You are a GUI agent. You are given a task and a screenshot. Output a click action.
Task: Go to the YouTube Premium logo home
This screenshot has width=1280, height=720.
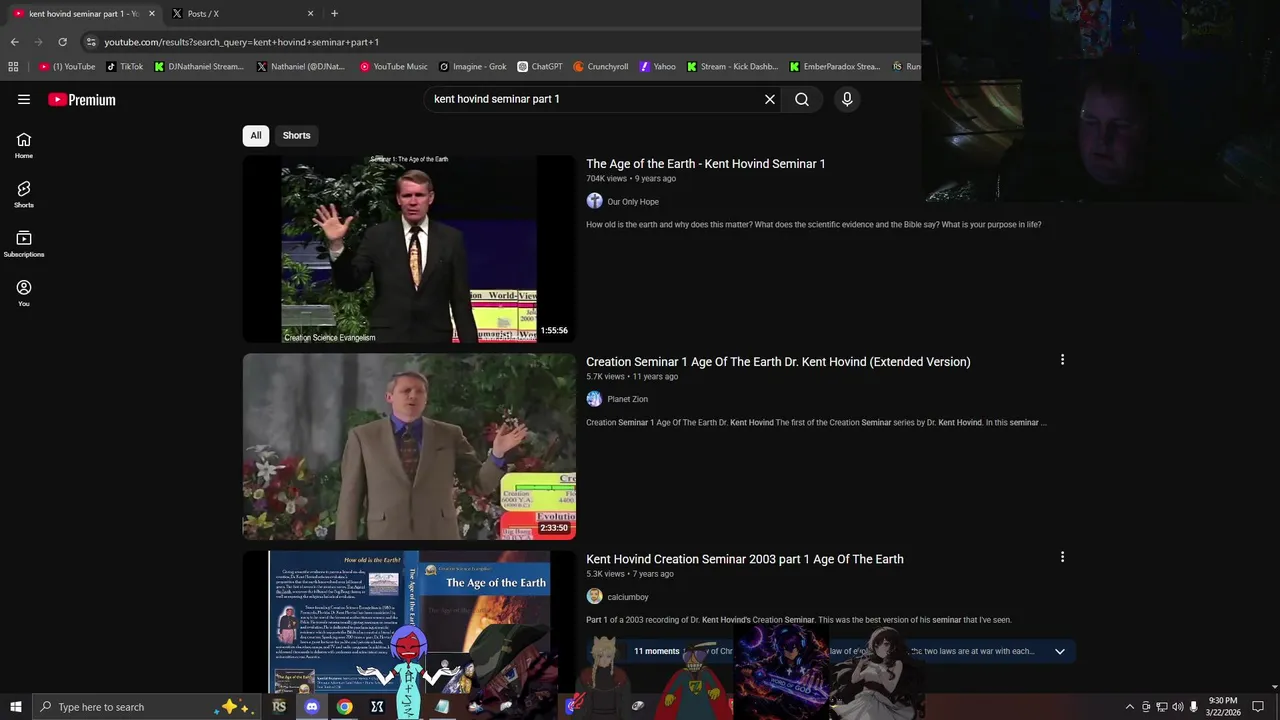click(x=82, y=99)
